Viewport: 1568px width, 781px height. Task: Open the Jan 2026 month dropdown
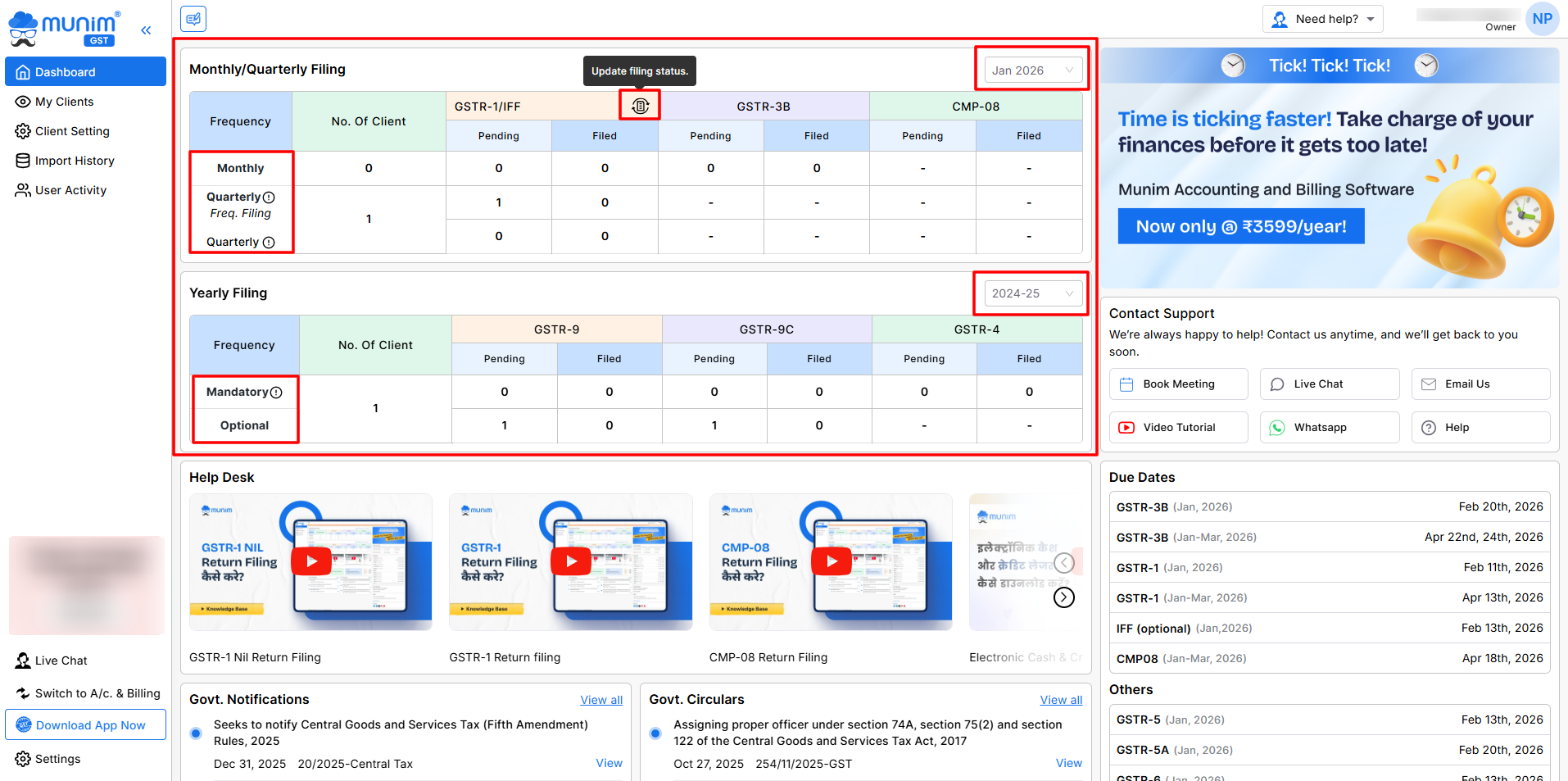(1031, 70)
